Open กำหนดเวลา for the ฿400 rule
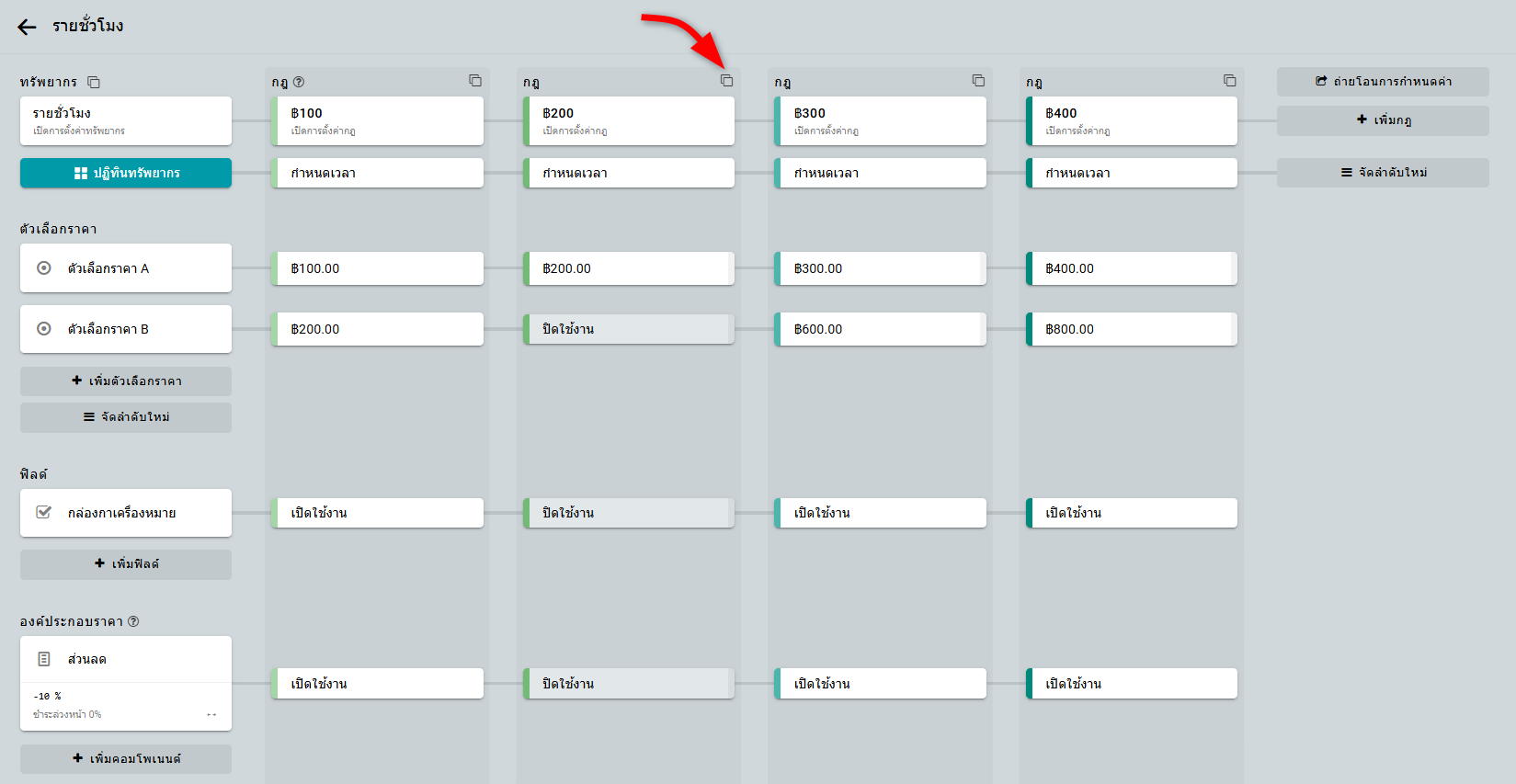The image size is (1516, 784). tap(1132, 173)
